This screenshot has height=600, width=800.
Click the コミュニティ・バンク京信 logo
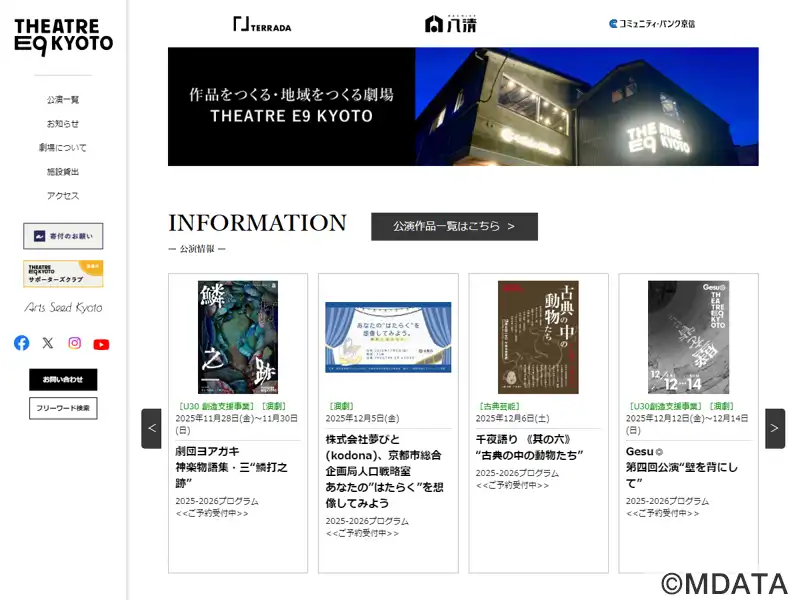[652, 23]
